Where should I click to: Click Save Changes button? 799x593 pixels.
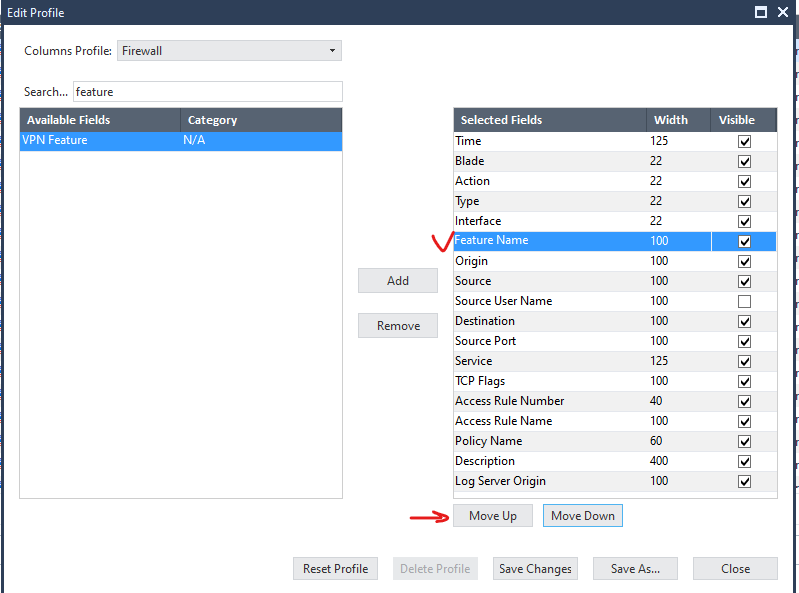tap(535, 569)
